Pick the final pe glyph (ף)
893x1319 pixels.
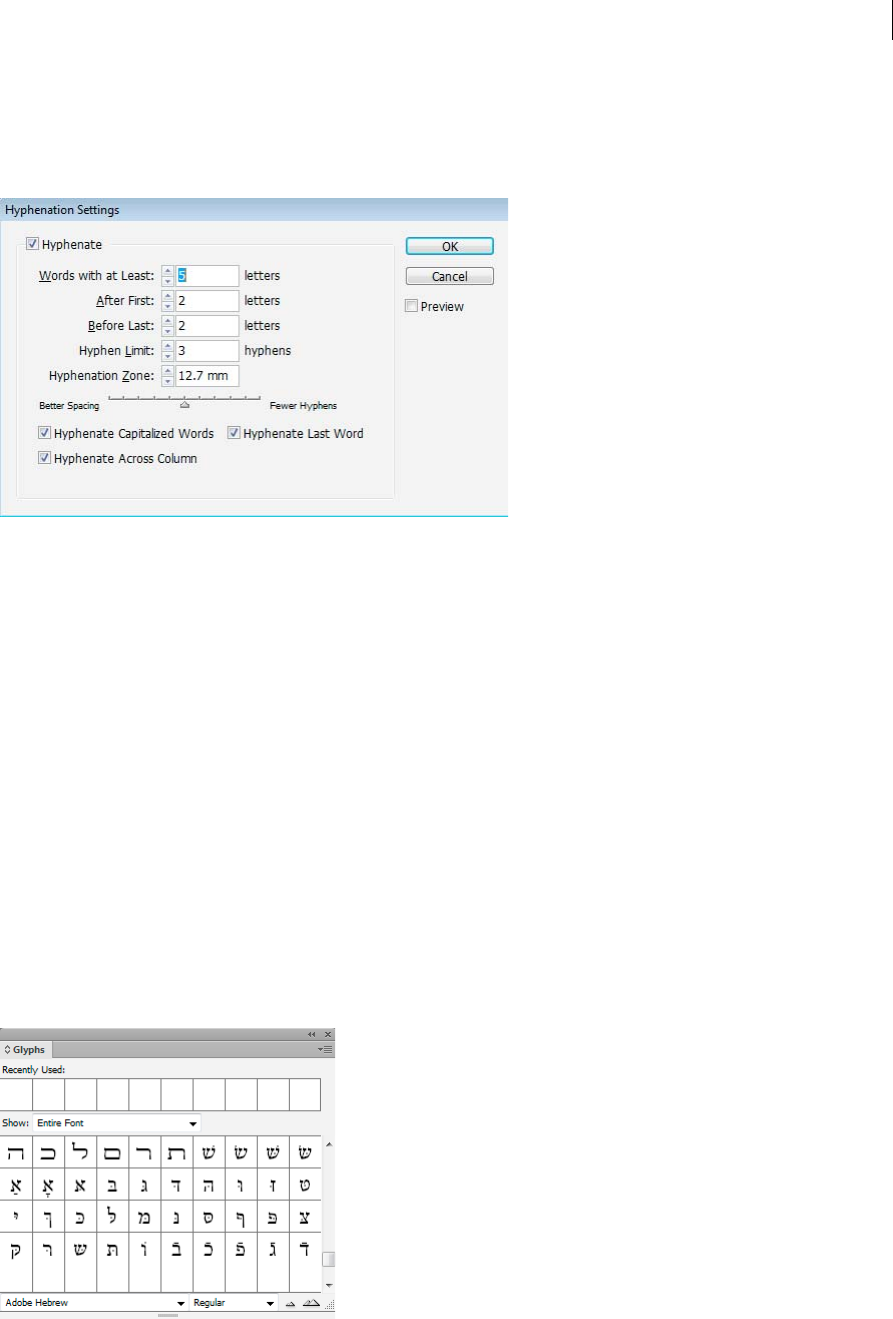tap(241, 1218)
